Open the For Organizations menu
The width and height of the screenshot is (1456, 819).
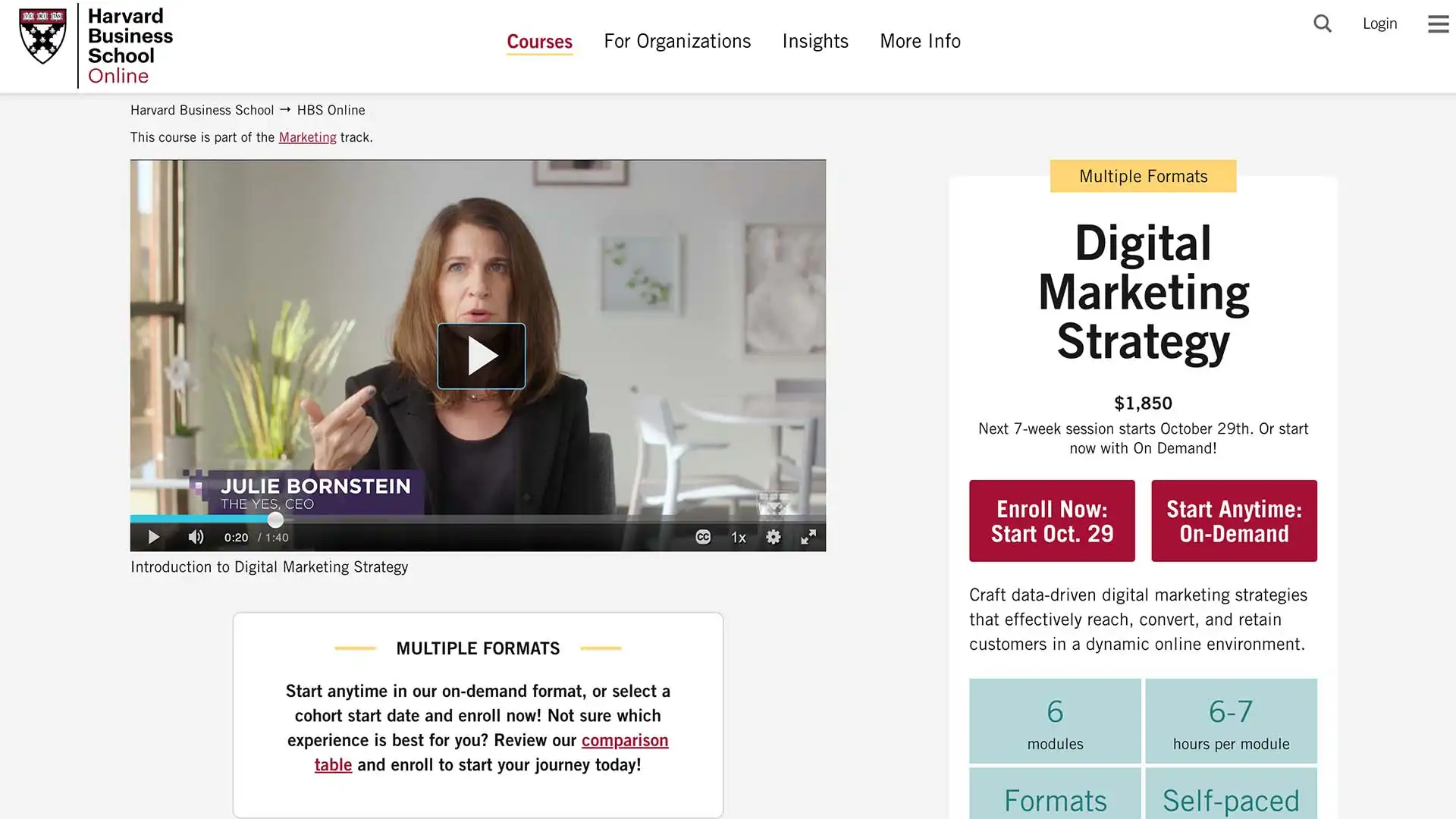(x=677, y=41)
